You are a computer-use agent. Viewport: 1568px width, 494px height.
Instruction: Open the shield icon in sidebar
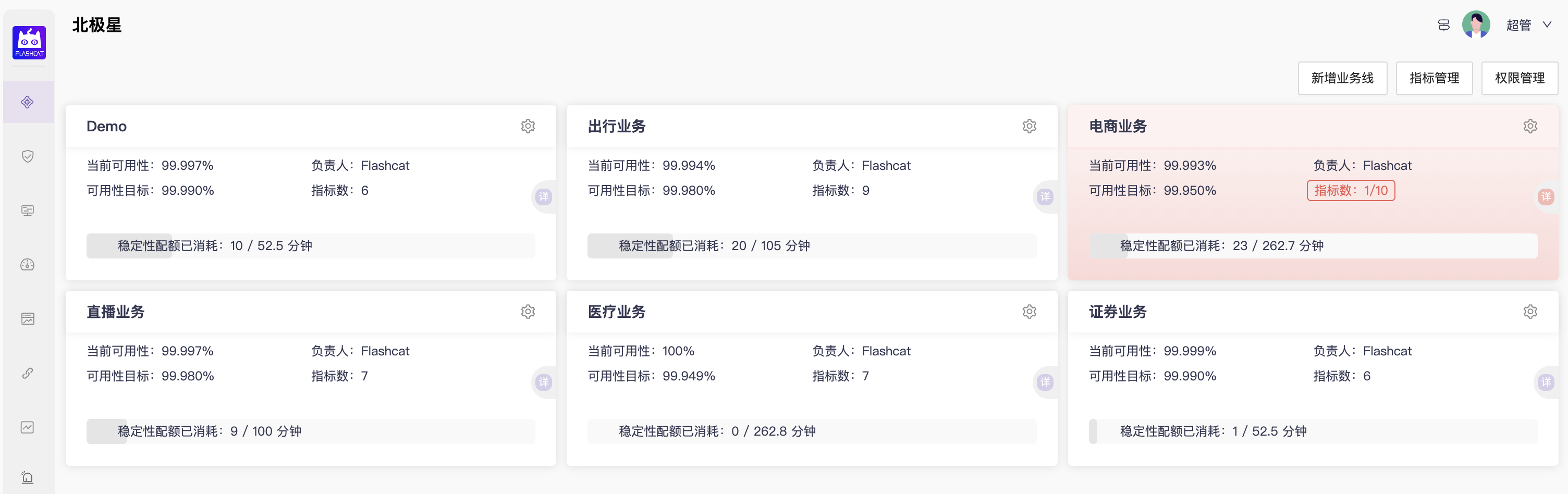(28, 156)
